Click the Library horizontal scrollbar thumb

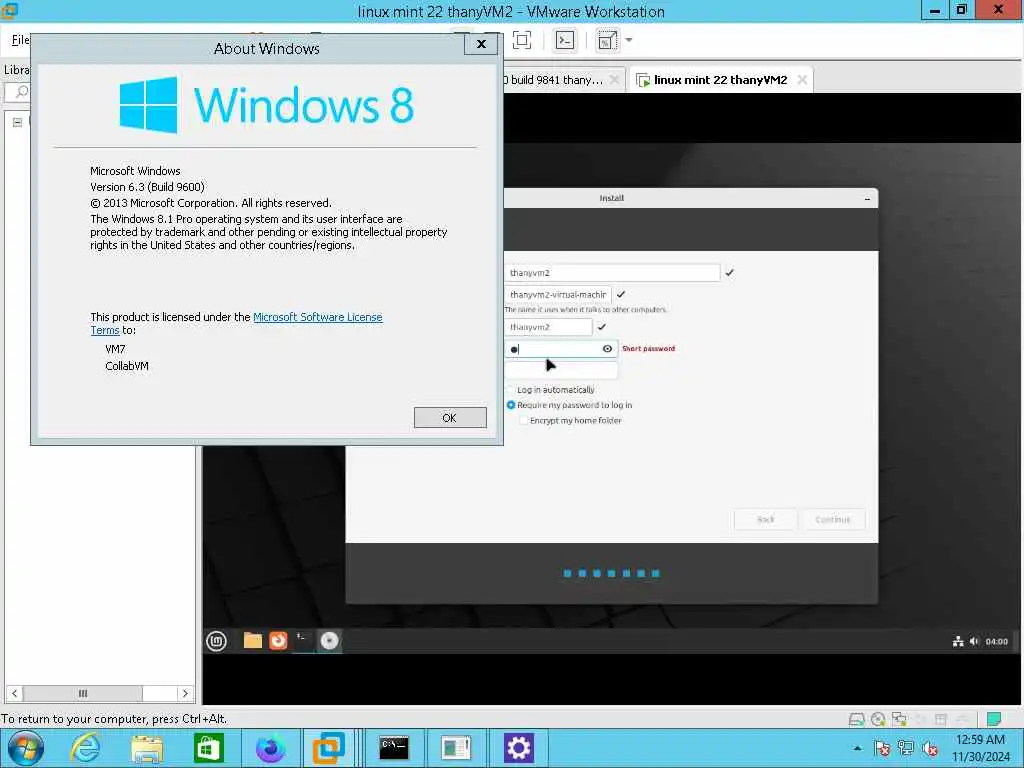(83, 694)
